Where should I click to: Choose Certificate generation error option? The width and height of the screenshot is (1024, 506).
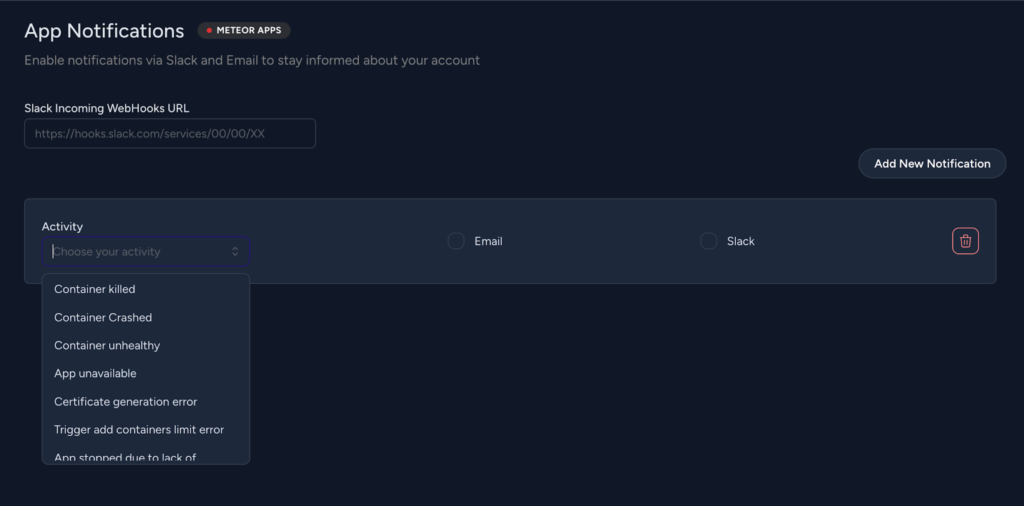[126, 401]
